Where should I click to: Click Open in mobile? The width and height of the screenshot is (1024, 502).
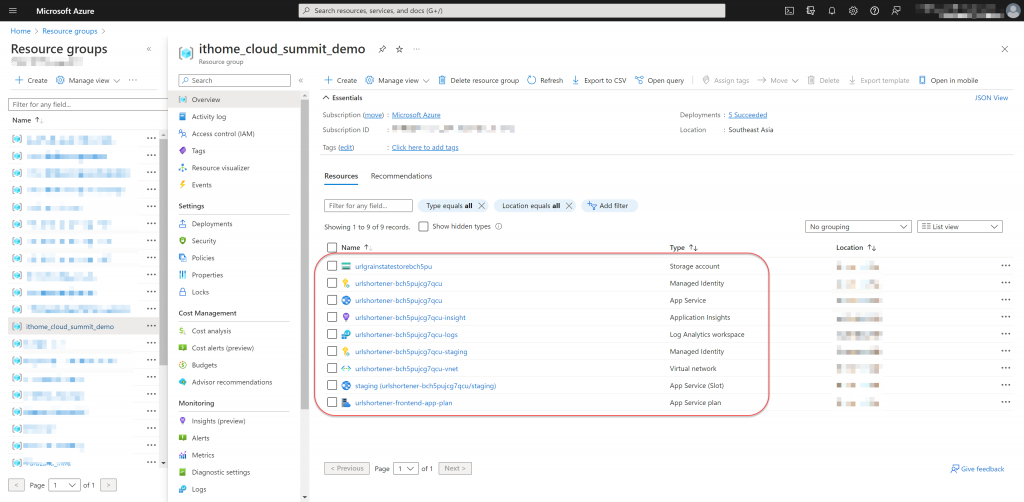(x=948, y=80)
